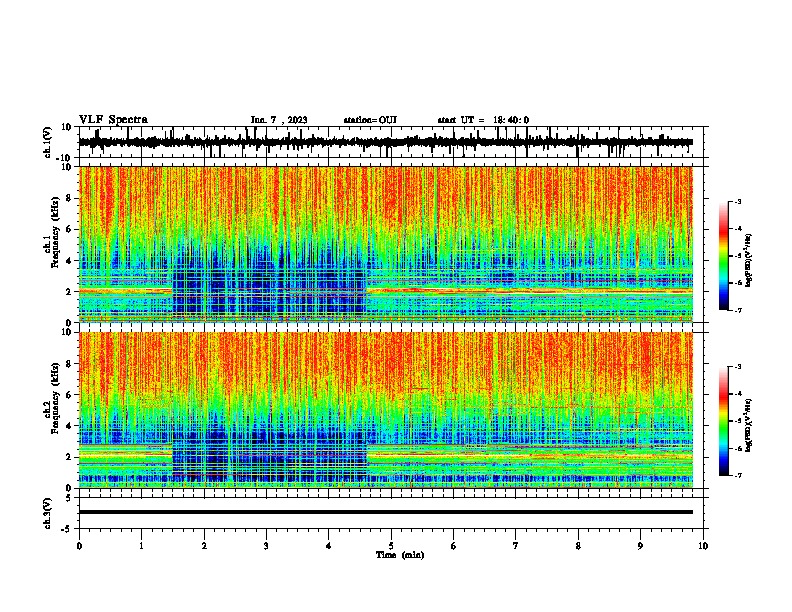Click time axis tick label "7"

click(516, 546)
